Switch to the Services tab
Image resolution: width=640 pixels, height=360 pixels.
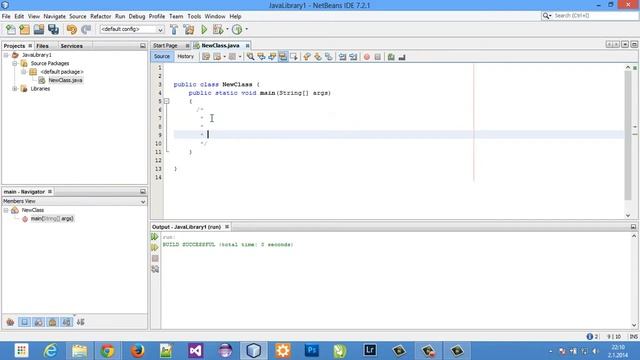(71, 46)
